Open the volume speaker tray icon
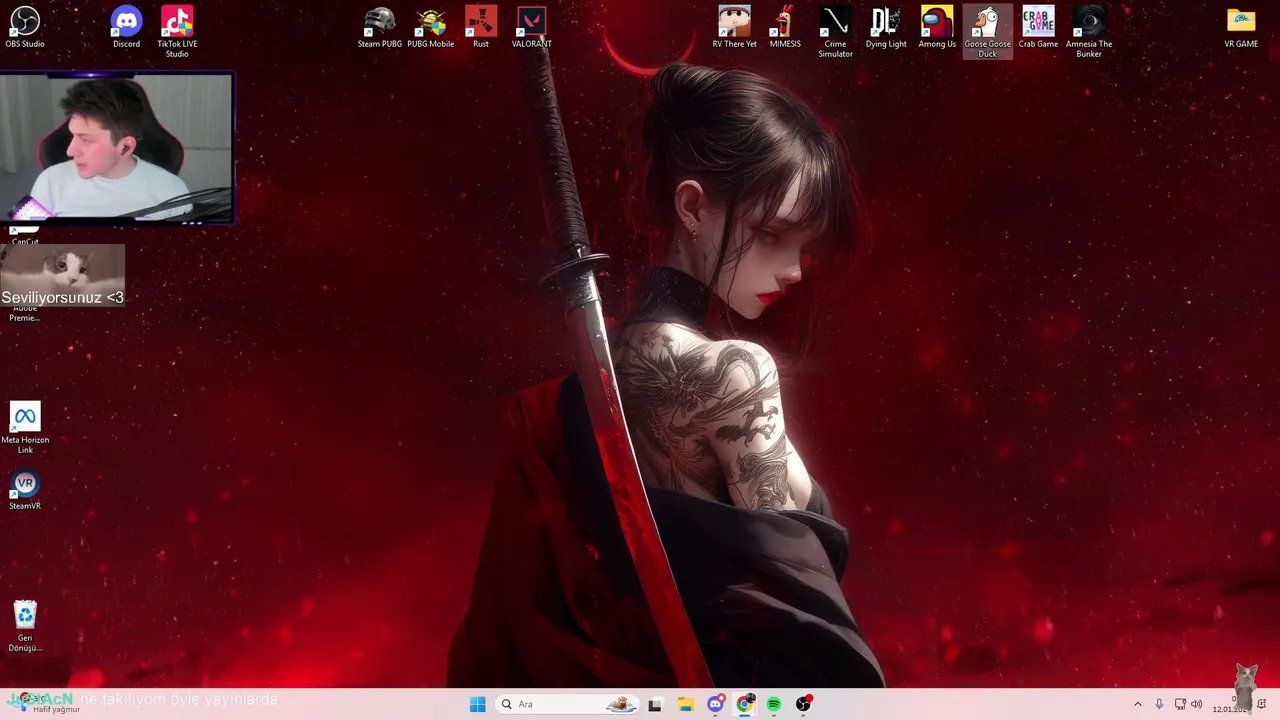 [x=1197, y=704]
